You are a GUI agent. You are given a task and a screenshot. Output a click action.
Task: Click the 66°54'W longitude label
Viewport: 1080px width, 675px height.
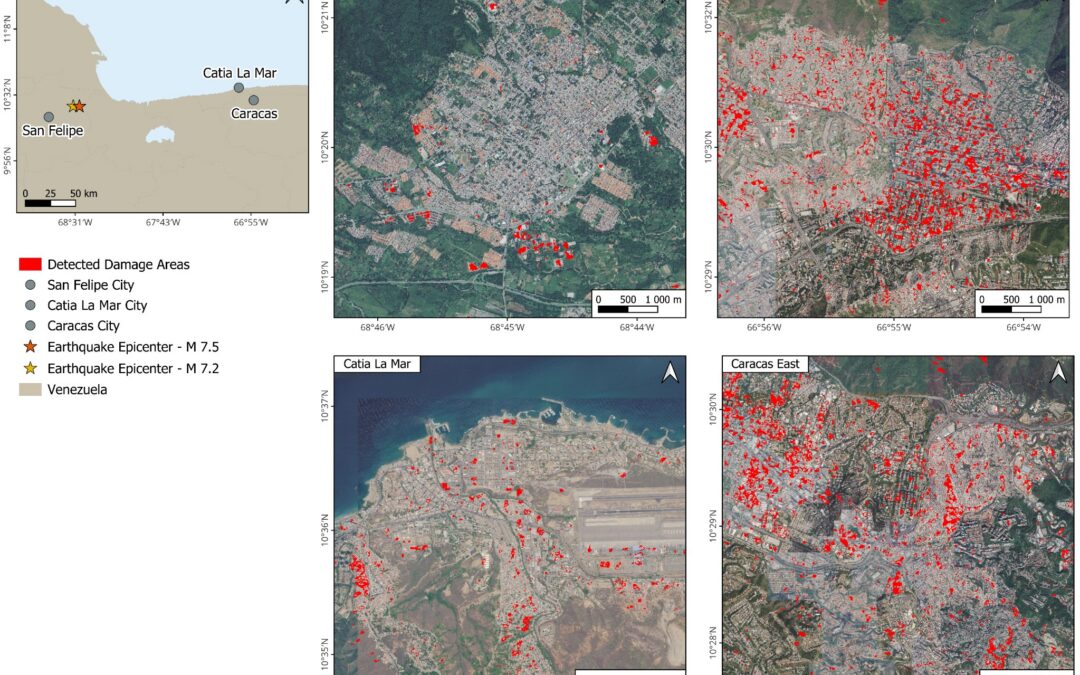point(1024,327)
